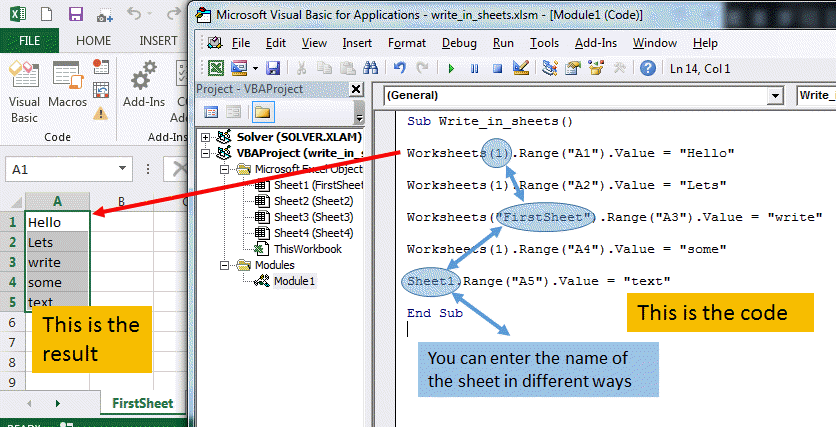Open the Edit menu
Screen dimensions: 836x427
point(276,43)
